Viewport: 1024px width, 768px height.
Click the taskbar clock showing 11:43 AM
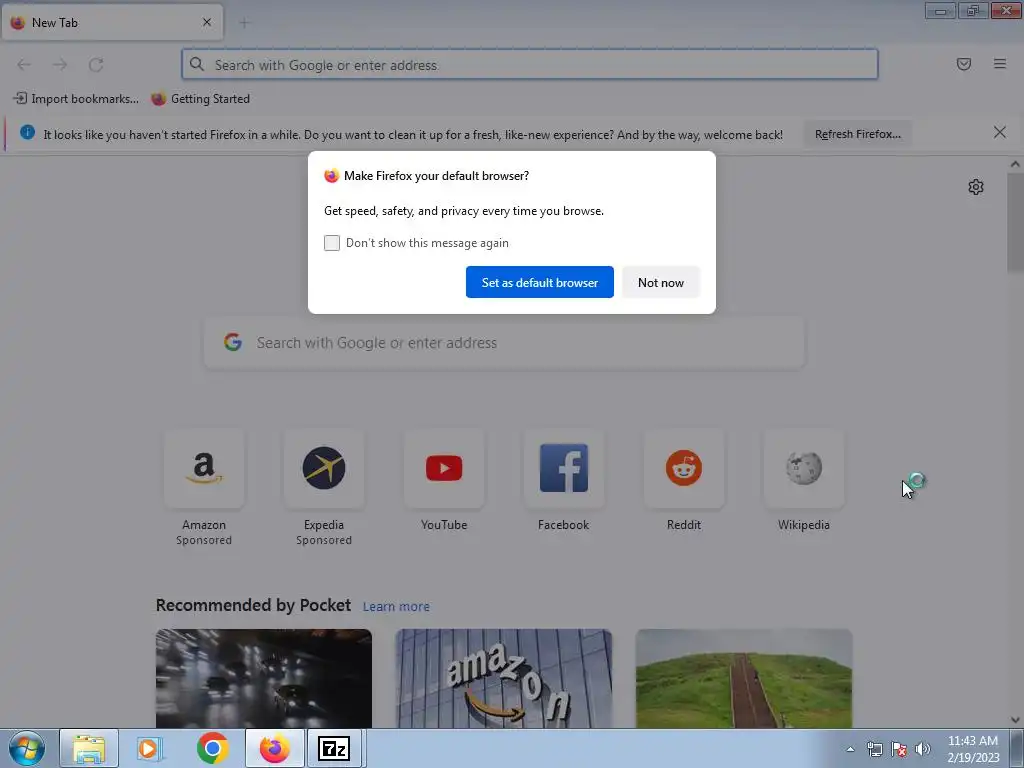[x=973, y=749]
